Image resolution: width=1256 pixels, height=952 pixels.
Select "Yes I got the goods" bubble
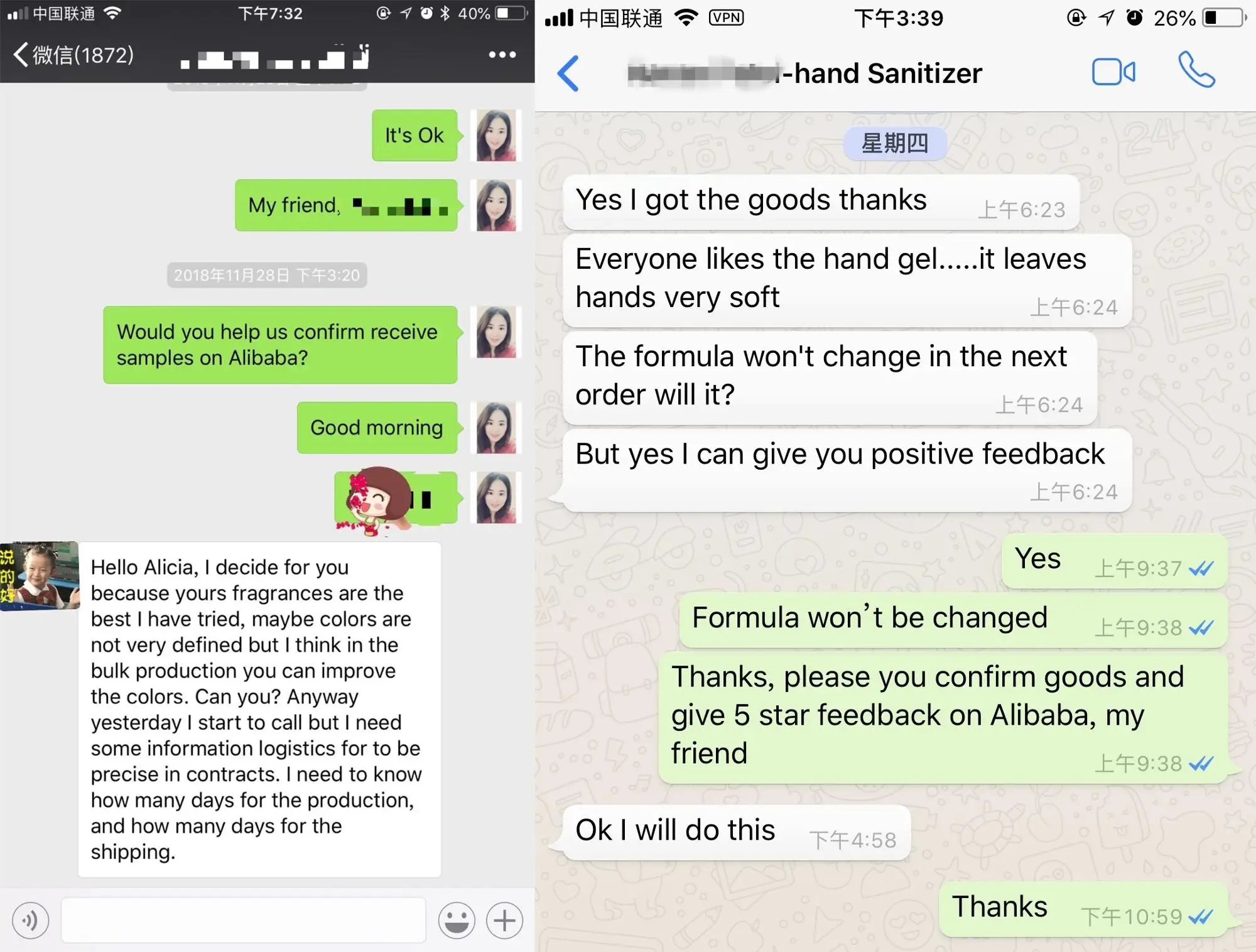[x=821, y=202]
